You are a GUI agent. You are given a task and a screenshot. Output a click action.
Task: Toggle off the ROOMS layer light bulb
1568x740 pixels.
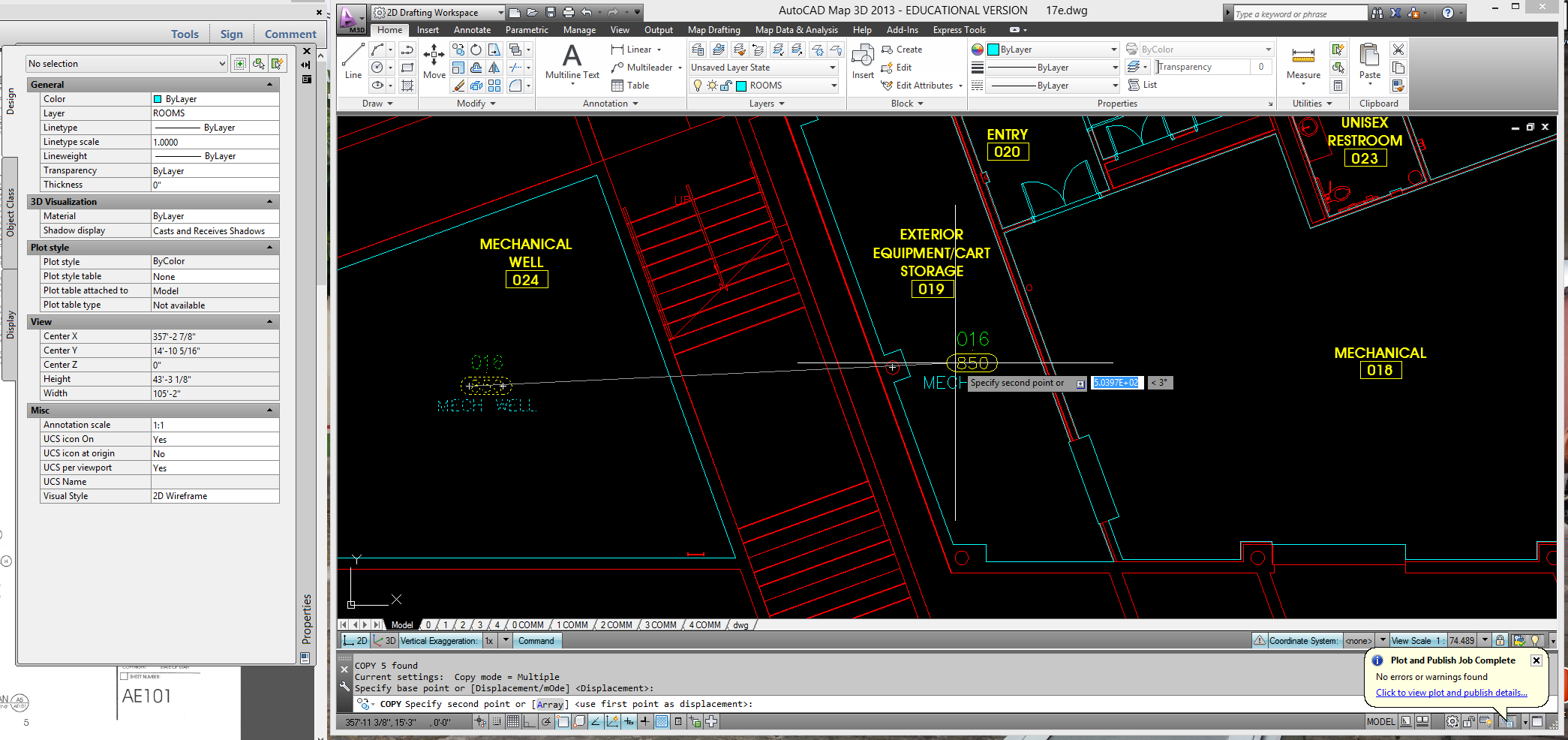(697, 85)
